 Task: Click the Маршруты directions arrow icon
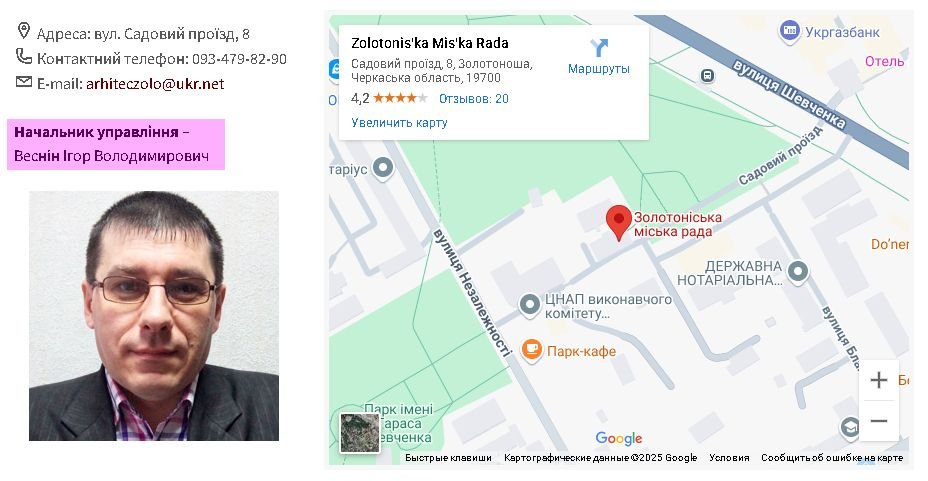[599, 47]
